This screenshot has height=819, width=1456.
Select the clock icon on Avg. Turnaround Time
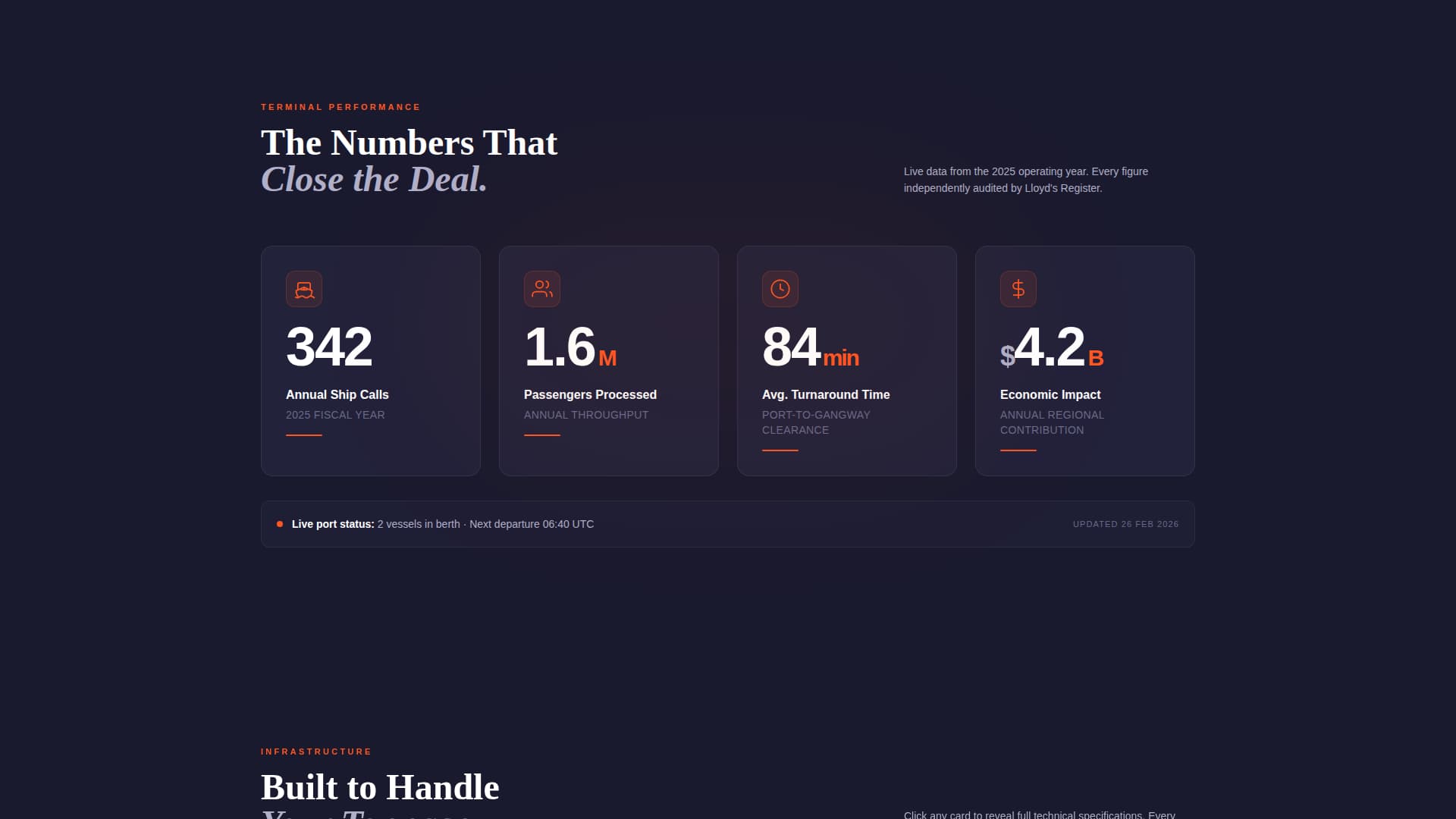[780, 289]
